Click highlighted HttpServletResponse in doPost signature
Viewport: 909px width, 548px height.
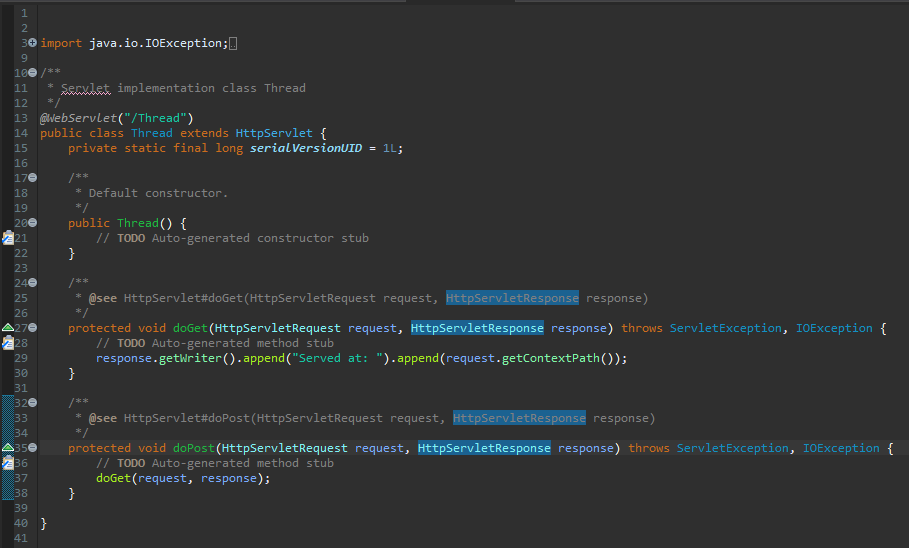[x=484, y=448]
